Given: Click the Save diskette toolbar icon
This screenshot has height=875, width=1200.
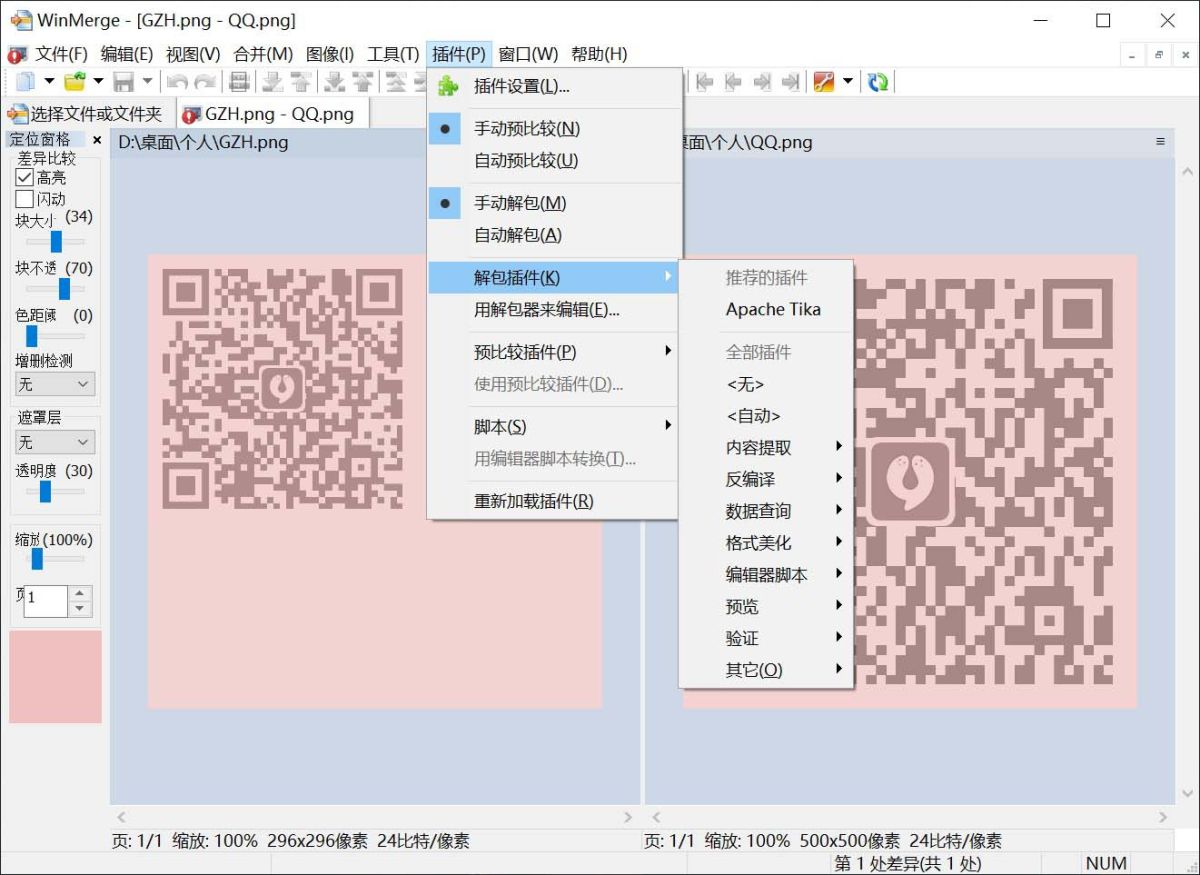Looking at the screenshot, I should click(124, 82).
